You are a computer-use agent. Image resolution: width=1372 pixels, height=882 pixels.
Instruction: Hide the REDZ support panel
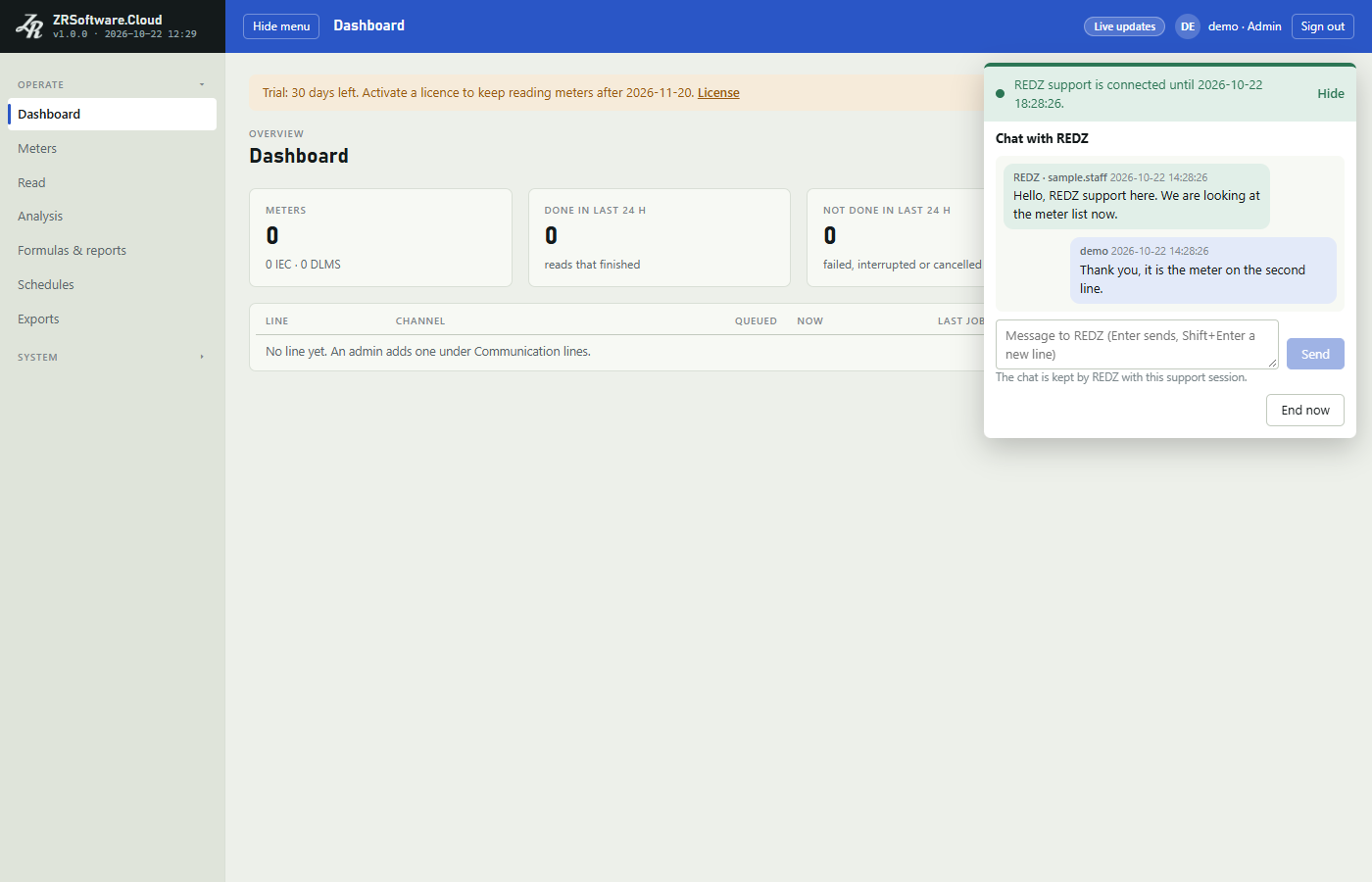(1330, 94)
